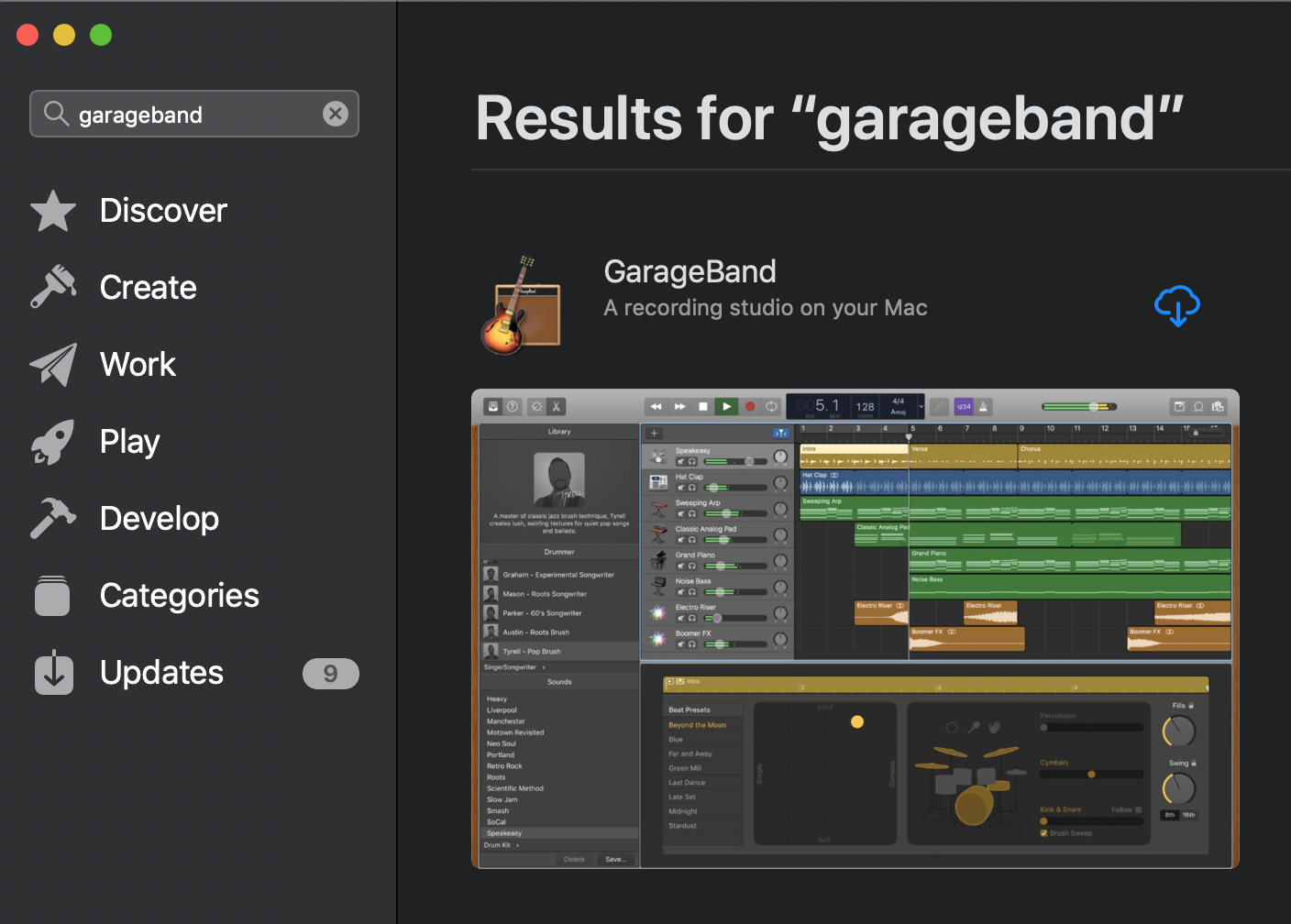This screenshot has width=1291, height=924.
Task: Minimize the window with the yellow button
Action: 64,35
